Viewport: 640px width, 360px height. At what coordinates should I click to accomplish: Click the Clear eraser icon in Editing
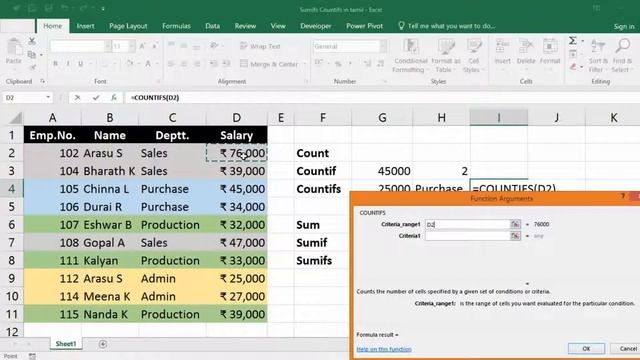(x=573, y=67)
